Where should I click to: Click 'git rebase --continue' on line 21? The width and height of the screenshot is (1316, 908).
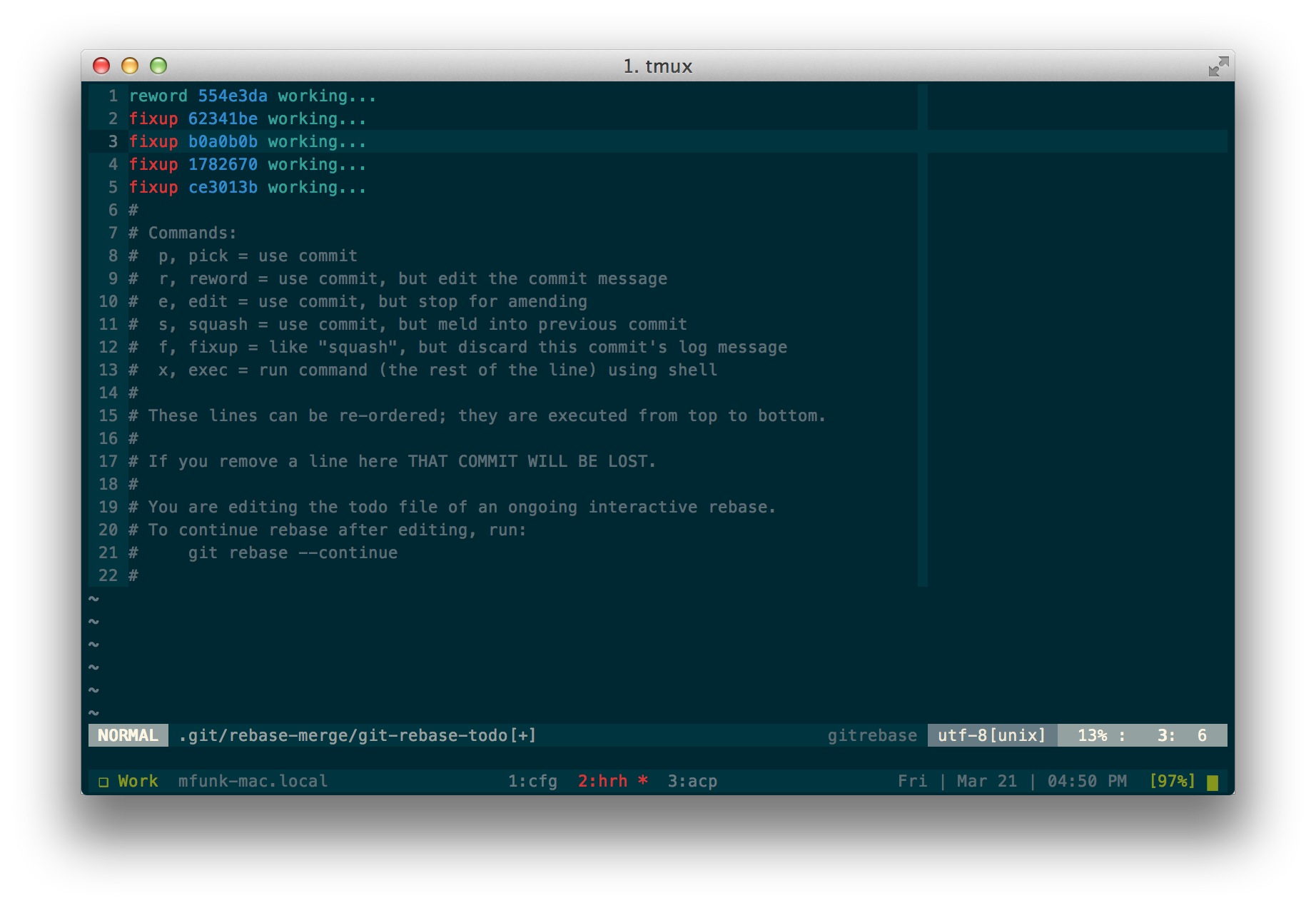(x=293, y=553)
